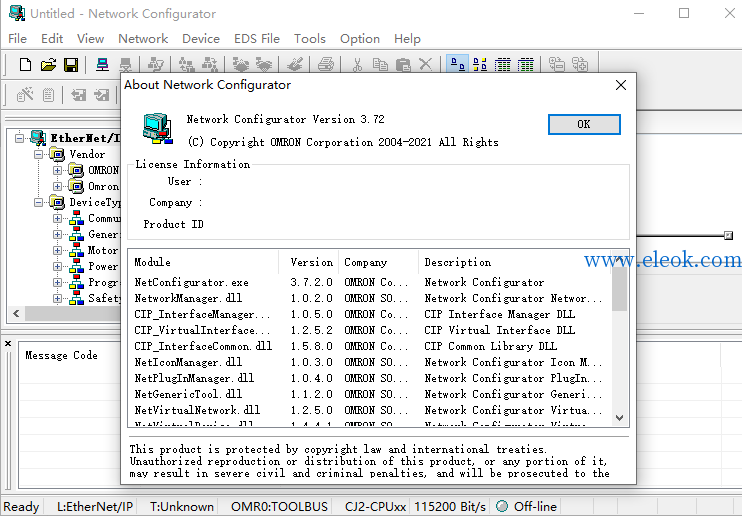Click the Connect to network toolbar icon
Image resolution: width=742 pixels, height=516 pixels.
tap(102, 64)
